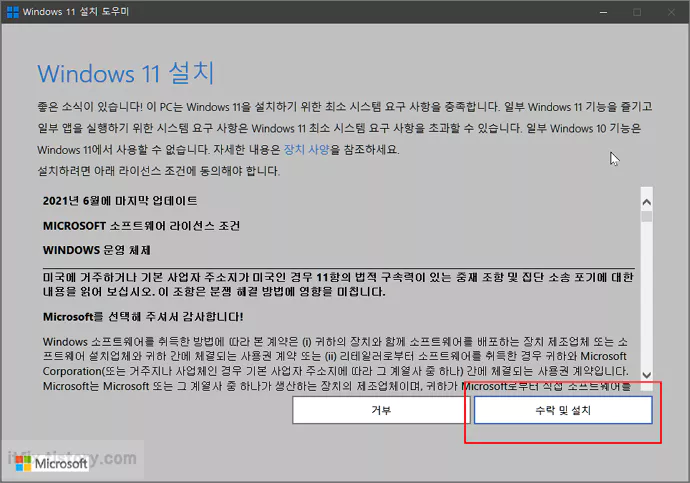
Task: Click the 거부 button
Action: tap(381, 410)
